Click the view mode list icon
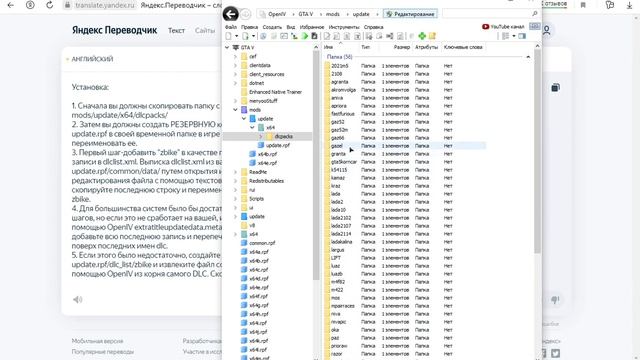Screen dimensions: 640x360 tap(506, 36)
